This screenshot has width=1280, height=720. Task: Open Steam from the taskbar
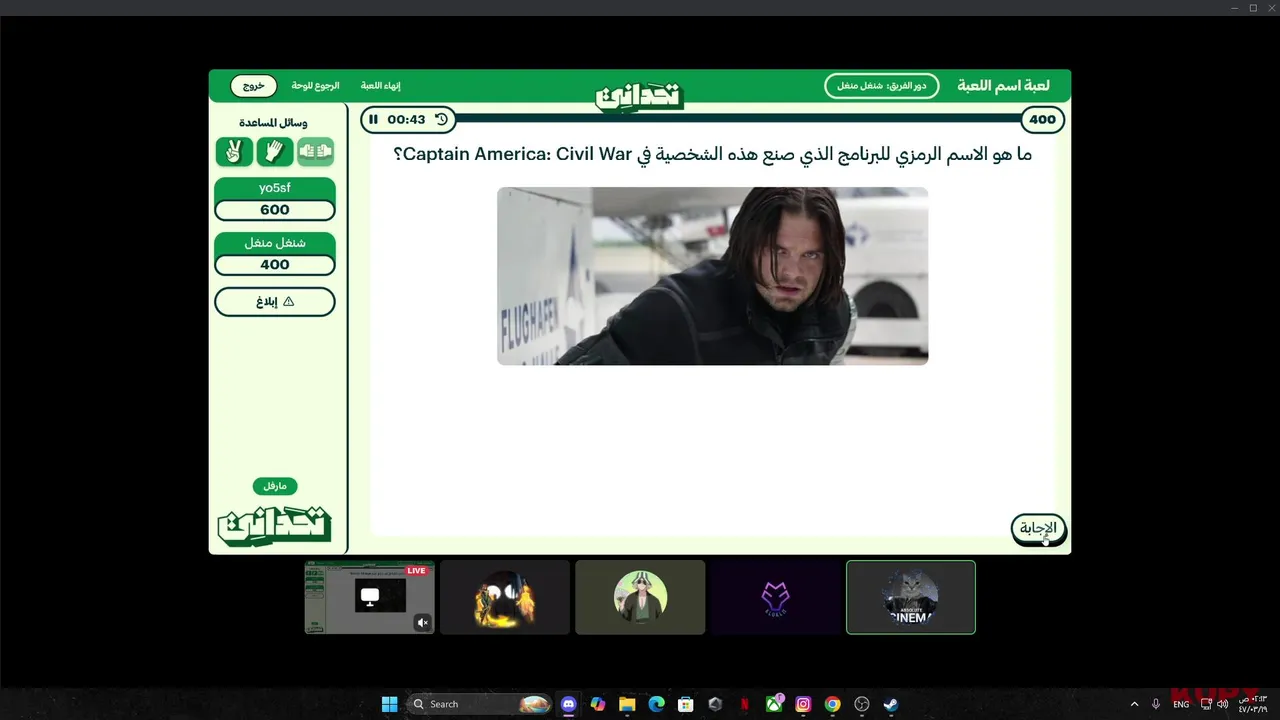tap(891, 704)
